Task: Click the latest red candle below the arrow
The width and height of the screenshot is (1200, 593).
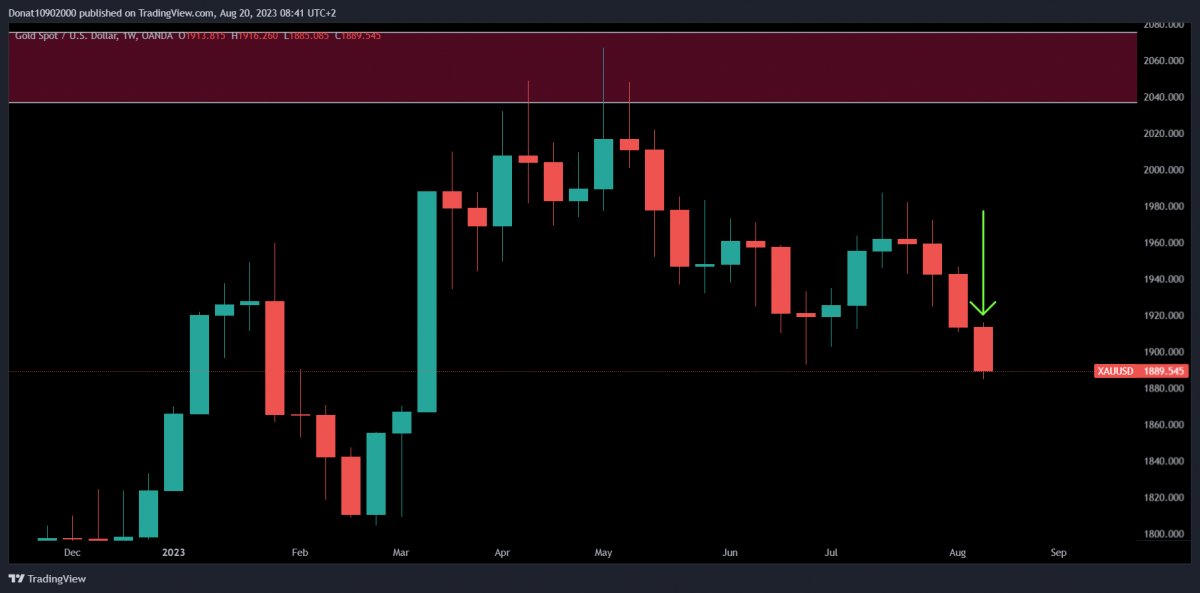Action: (x=984, y=349)
